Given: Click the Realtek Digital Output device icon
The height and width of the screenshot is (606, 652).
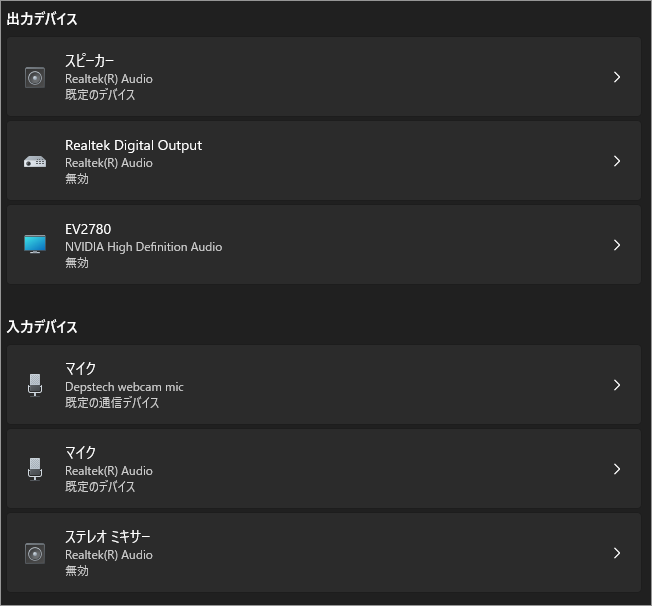Looking at the screenshot, I should (x=35, y=161).
